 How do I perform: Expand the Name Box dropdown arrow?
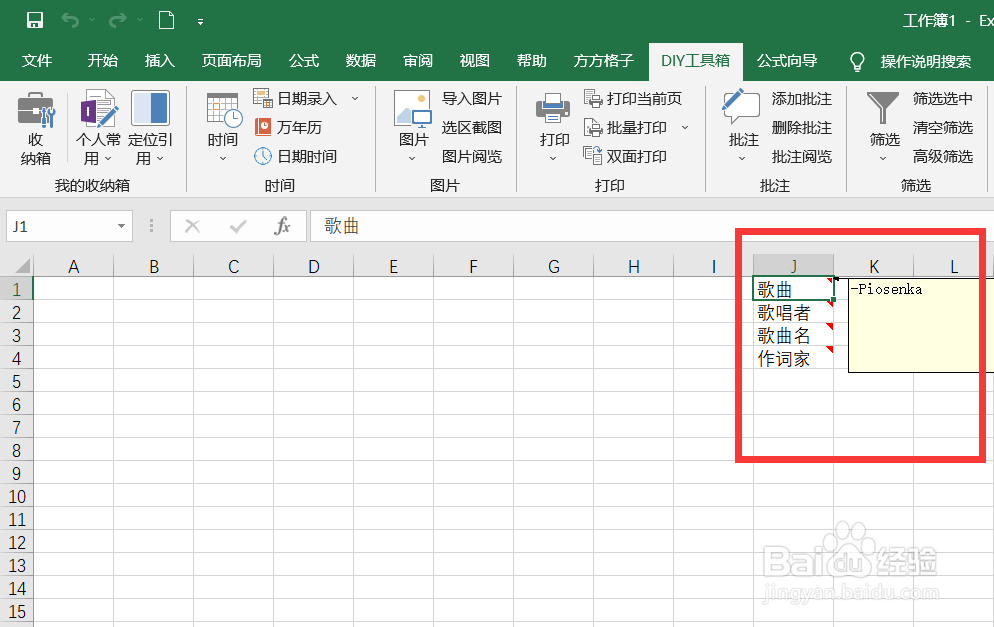121,226
